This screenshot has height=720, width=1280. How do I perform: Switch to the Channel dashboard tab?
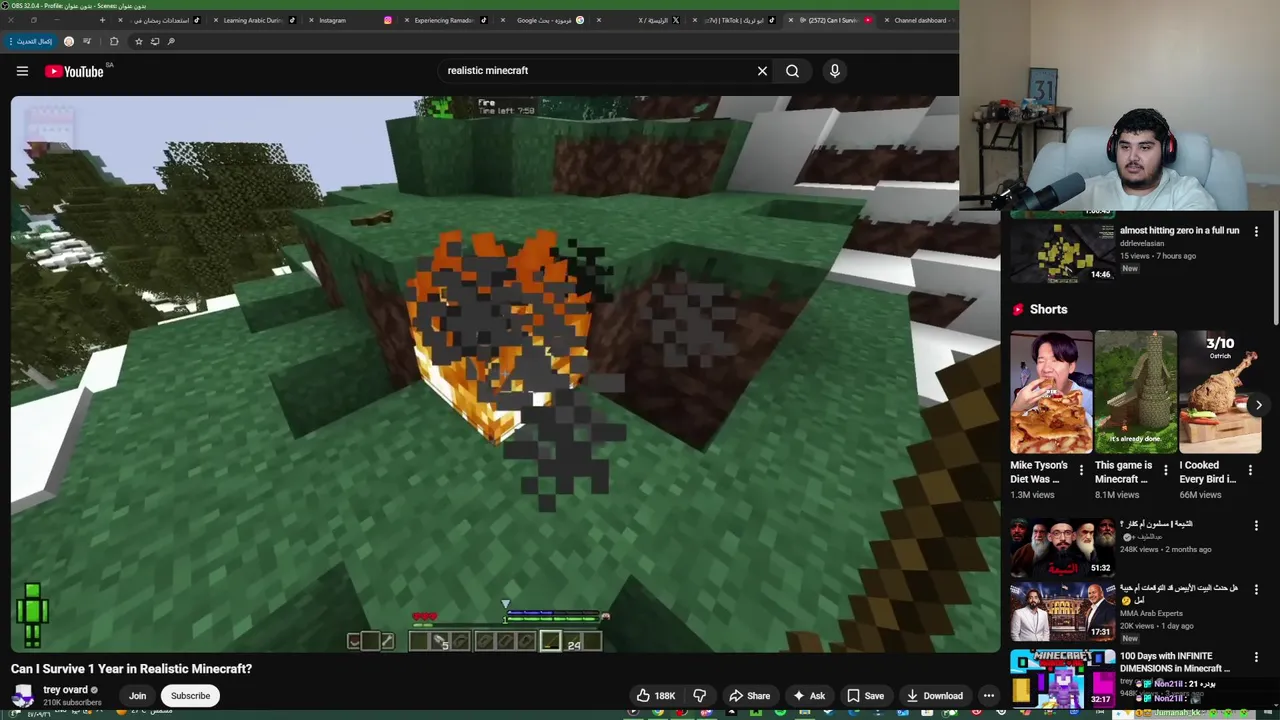(x=920, y=20)
